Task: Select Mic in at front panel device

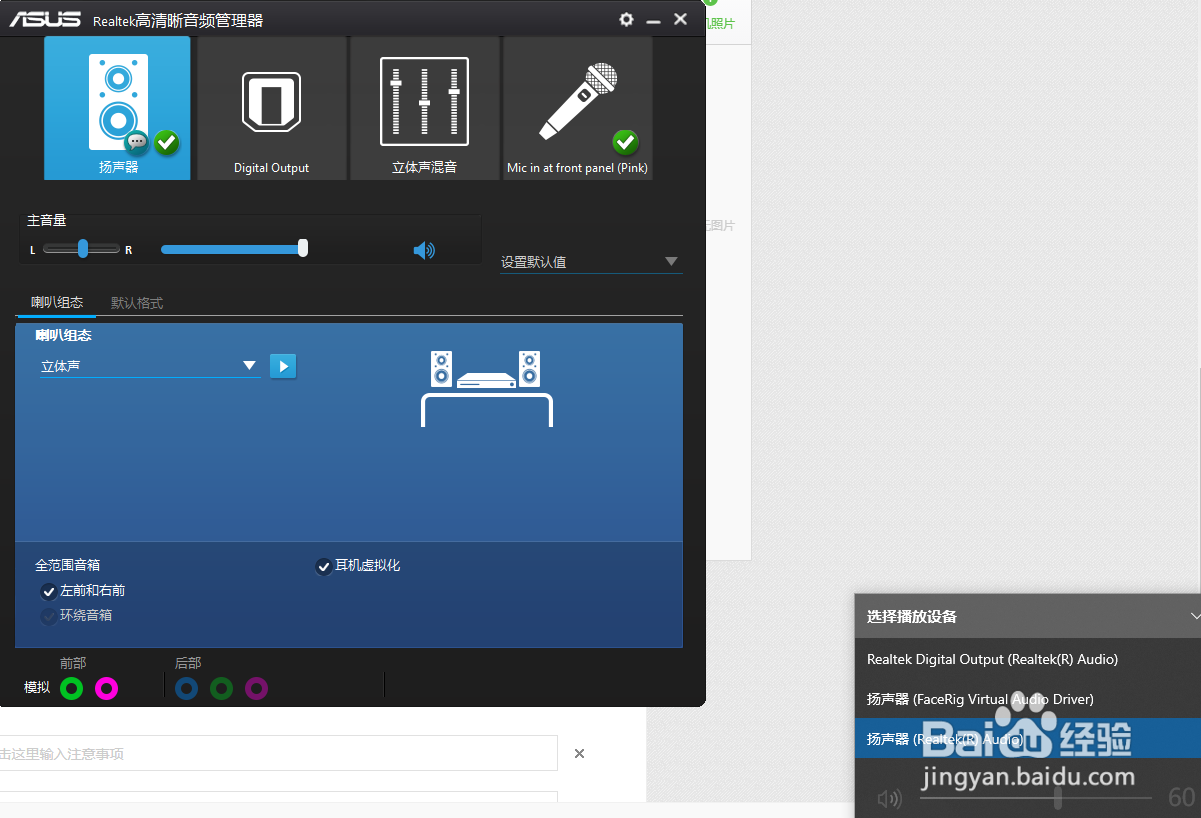Action: coord(577,108)
